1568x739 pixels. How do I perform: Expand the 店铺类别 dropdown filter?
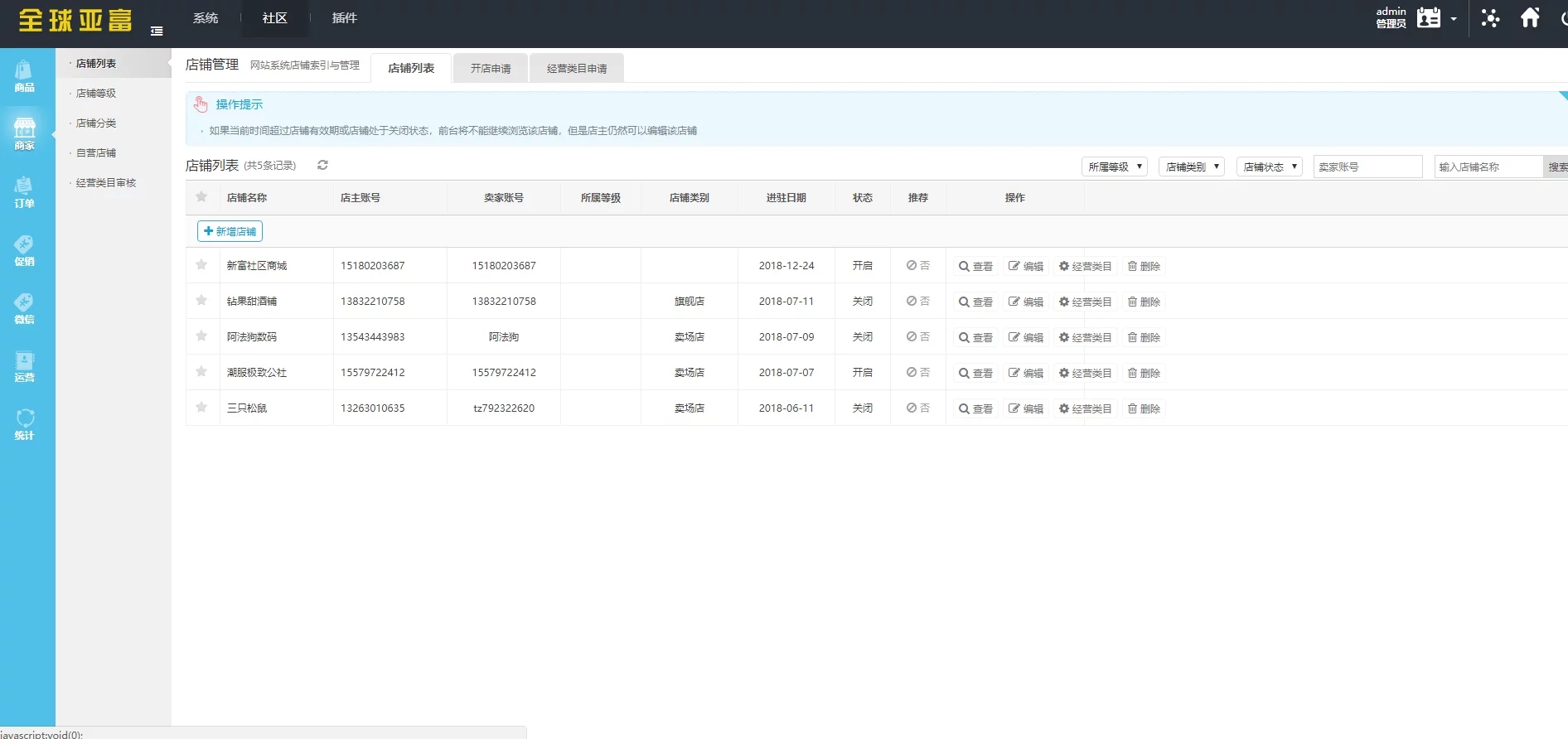pyautogui.click(x=1191, y=167)
